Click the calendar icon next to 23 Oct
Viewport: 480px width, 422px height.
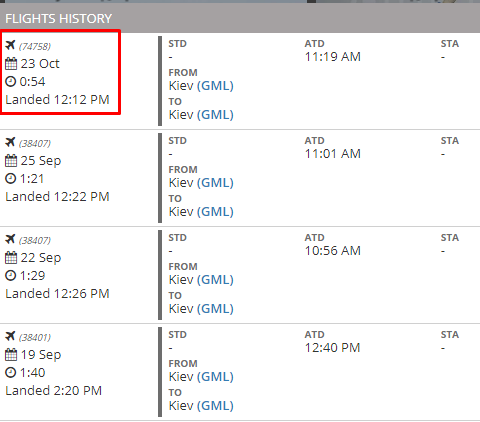[11, 63]
